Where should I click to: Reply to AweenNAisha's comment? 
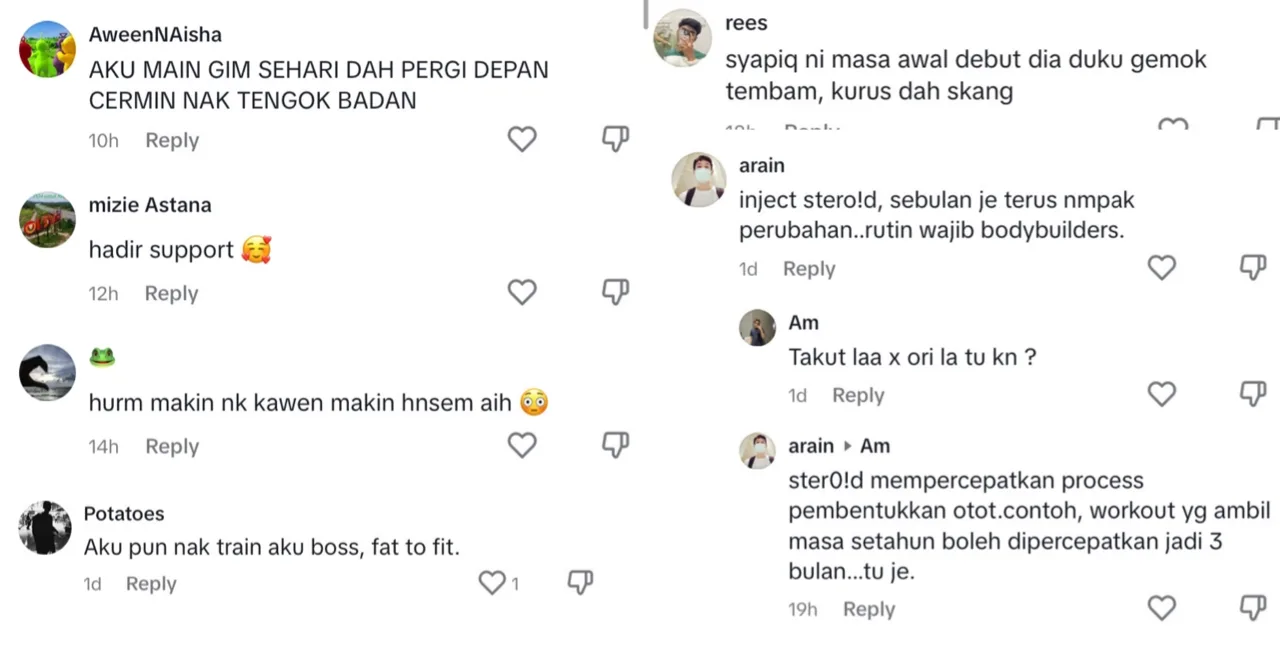[x=172, y=141]
